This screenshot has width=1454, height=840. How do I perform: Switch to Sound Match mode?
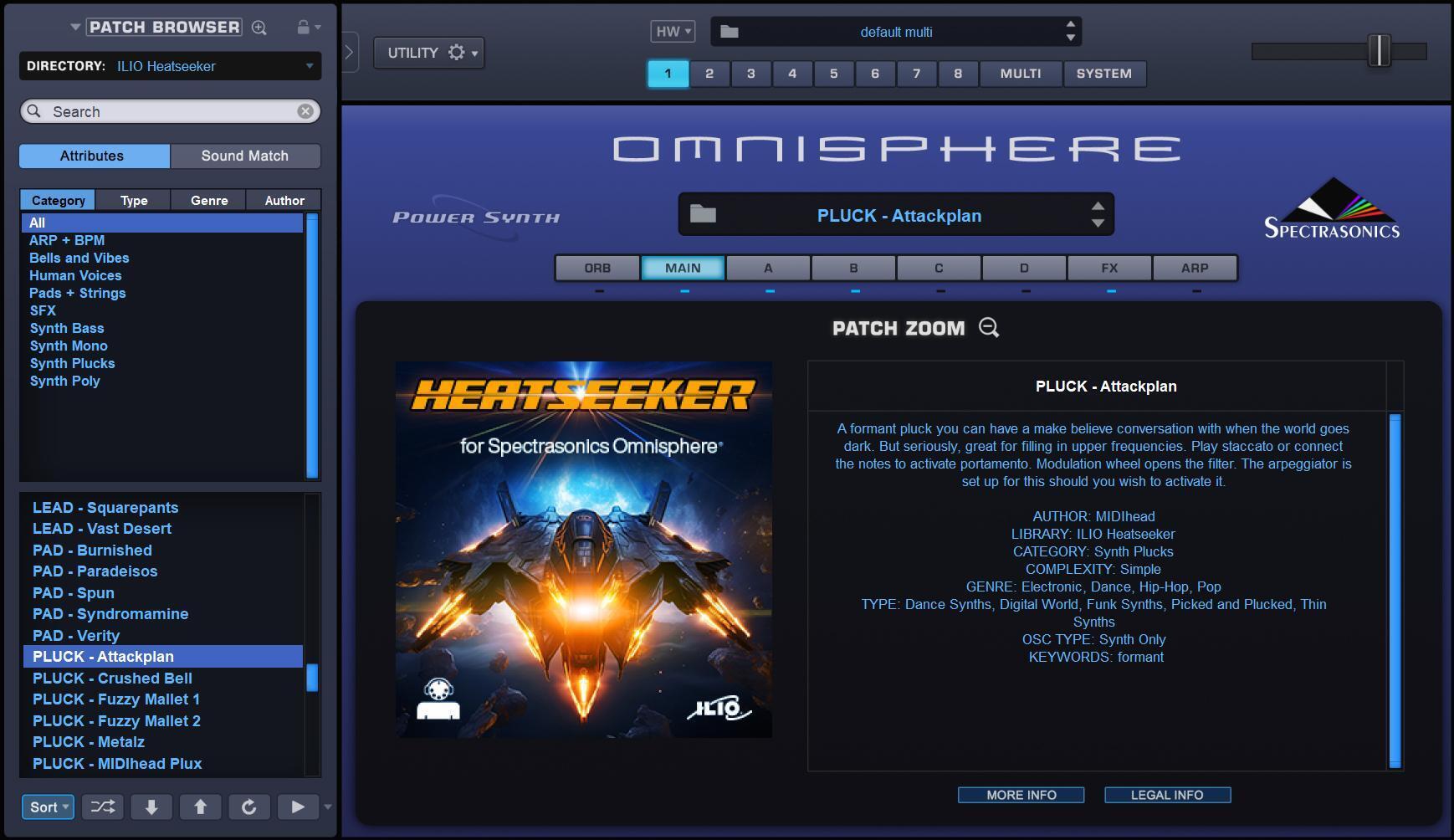tap(244, 156)
